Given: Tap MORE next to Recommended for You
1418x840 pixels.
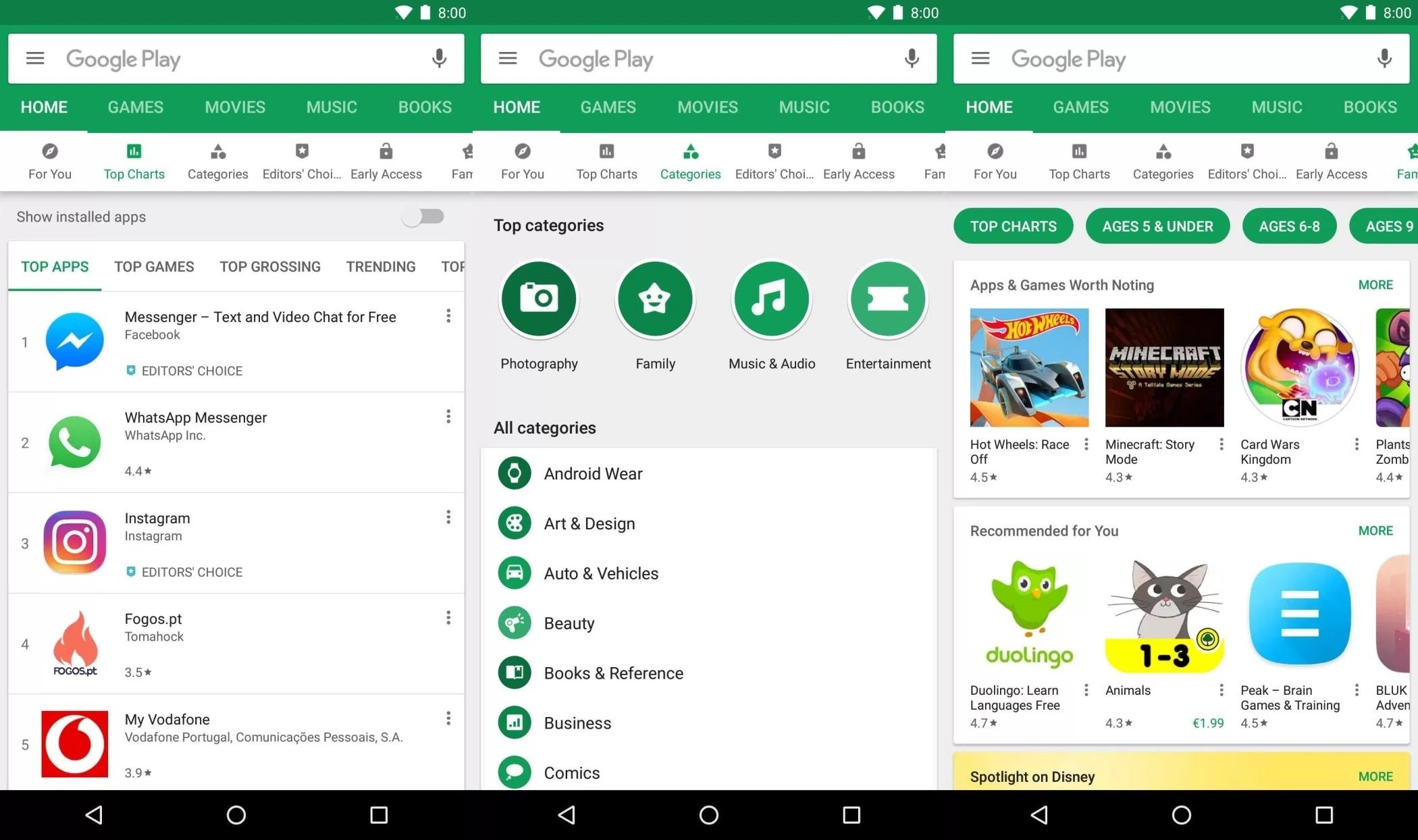Looking at the screenshot, I should (1375, 531).
